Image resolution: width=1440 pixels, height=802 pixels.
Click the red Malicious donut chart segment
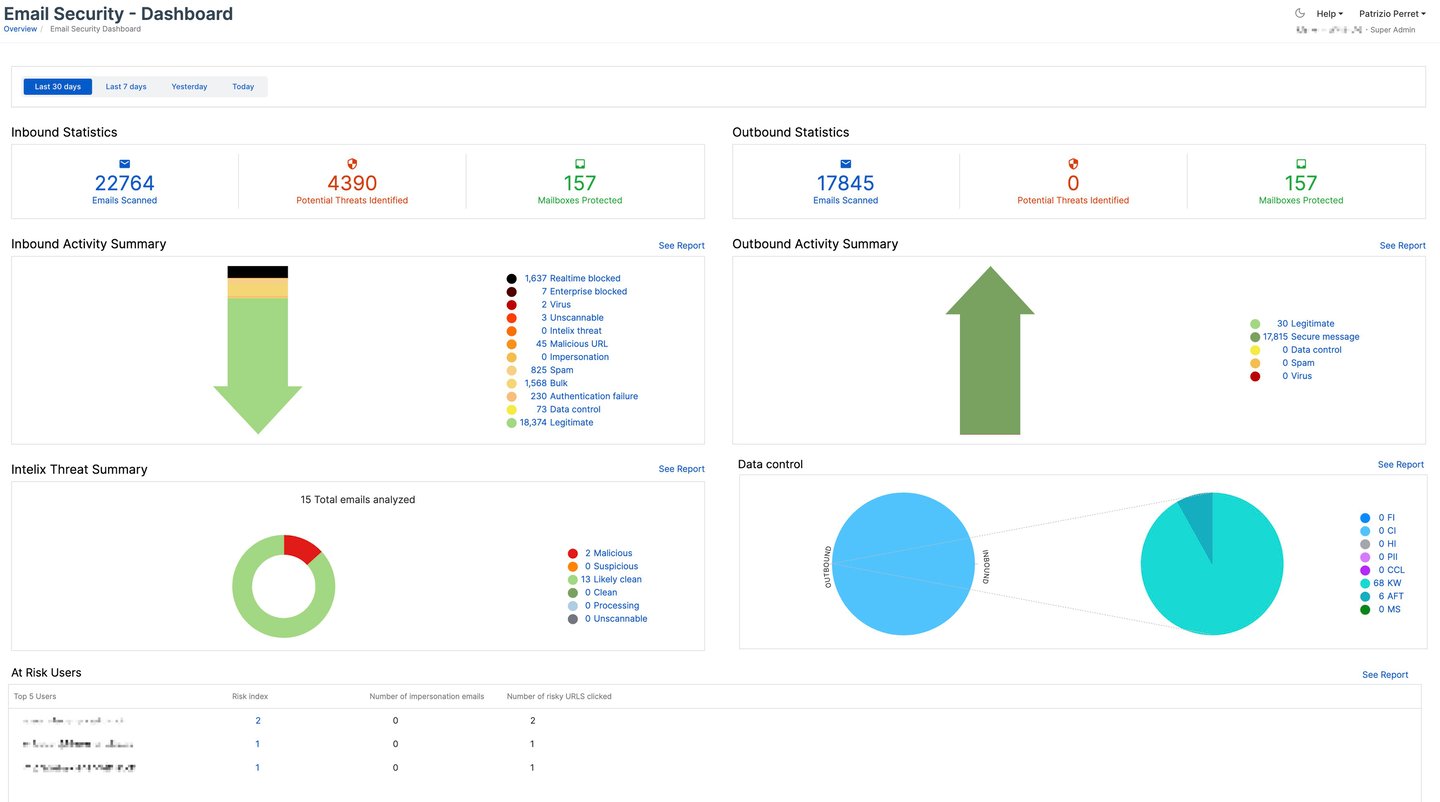point(303,549)
